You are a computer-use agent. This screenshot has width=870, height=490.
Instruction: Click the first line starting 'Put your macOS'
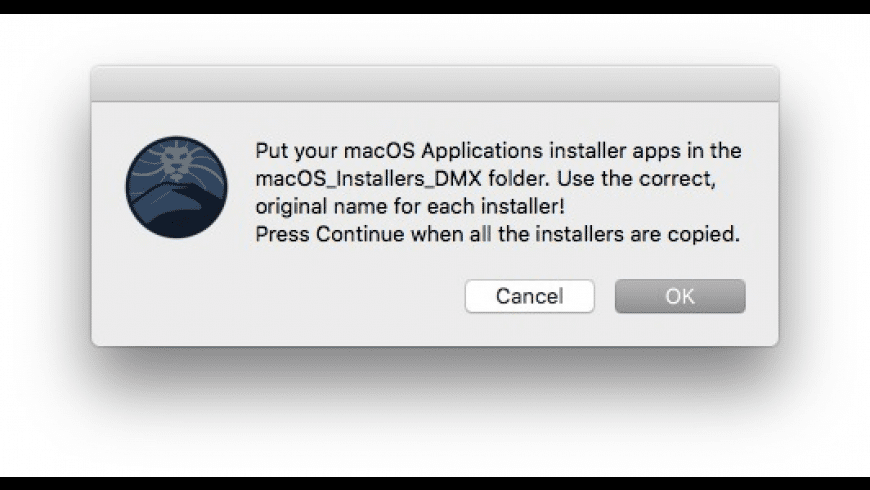[498, 152]
